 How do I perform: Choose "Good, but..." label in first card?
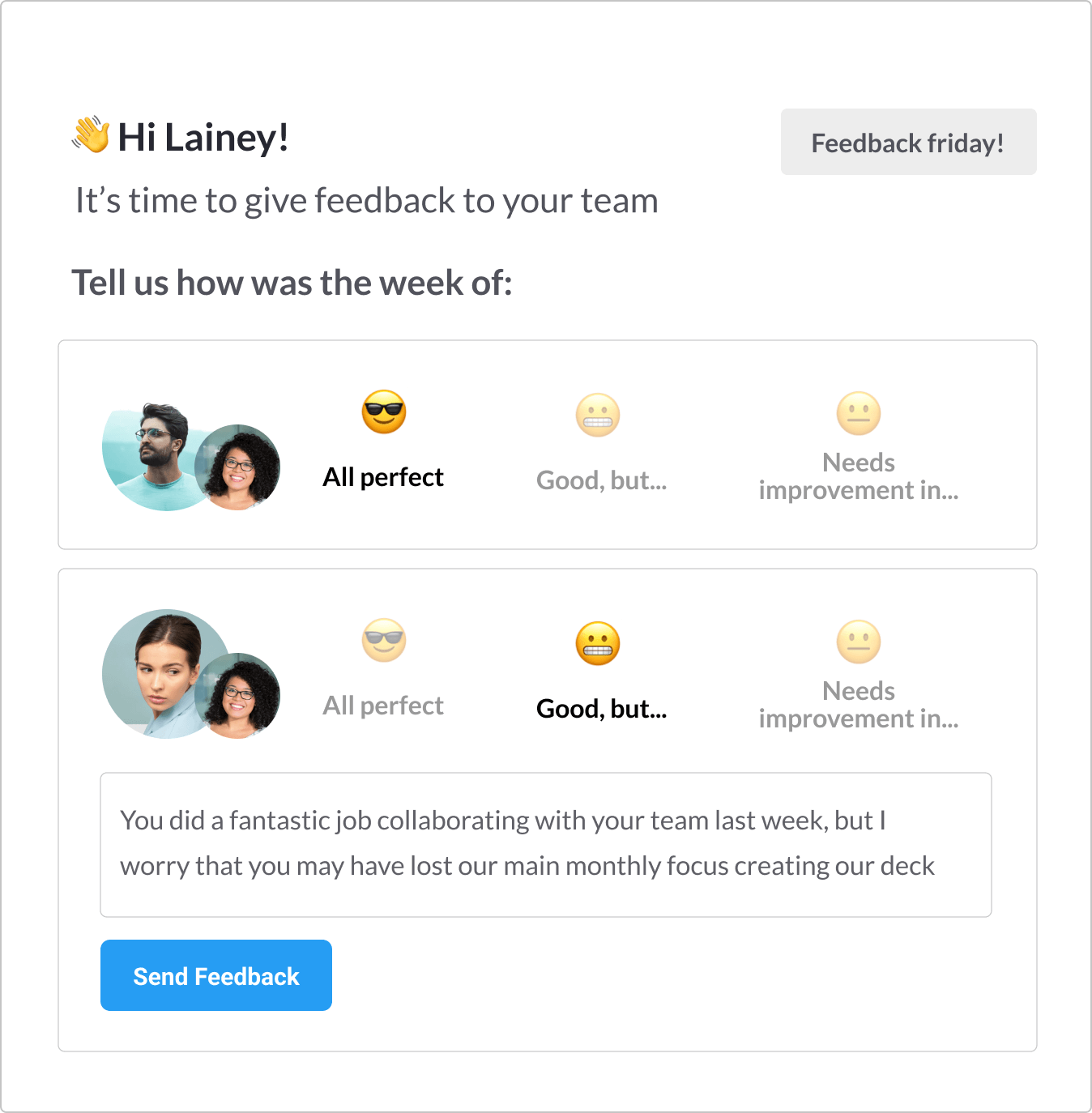(601, 480)
